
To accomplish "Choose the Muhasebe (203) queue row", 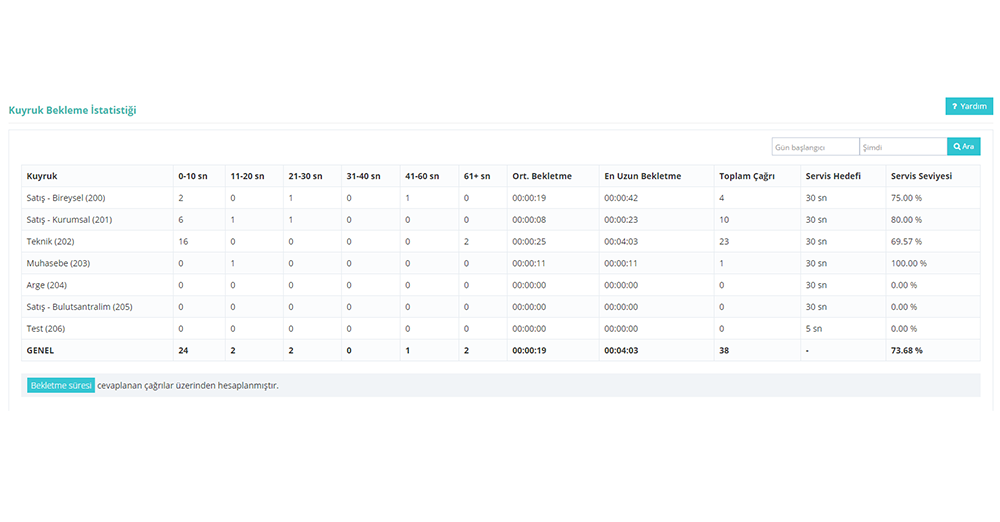I will pyautogui.click(x=58, y=263).
